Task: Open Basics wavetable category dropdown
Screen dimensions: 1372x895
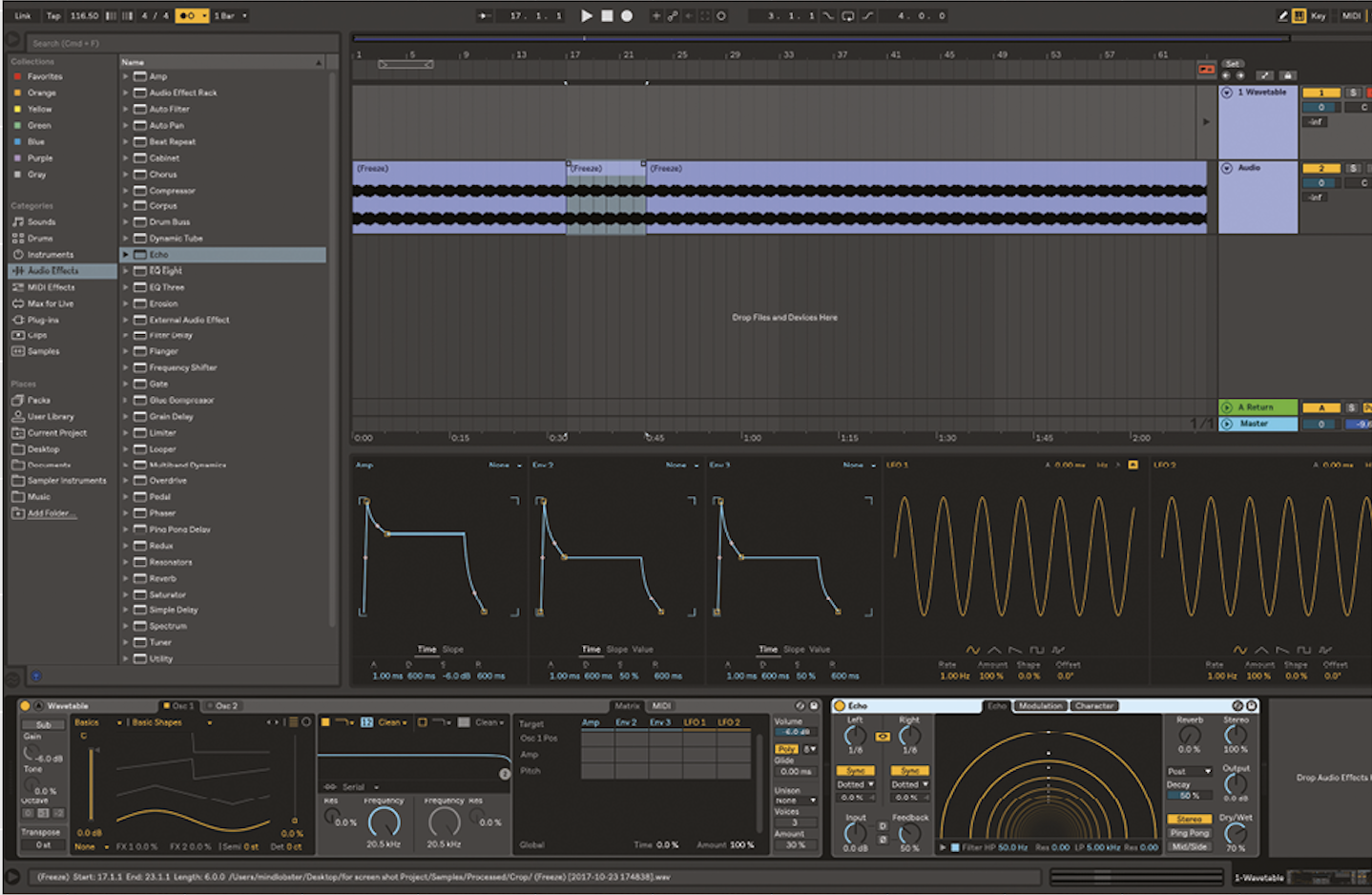Action: (x=99, y=722)
